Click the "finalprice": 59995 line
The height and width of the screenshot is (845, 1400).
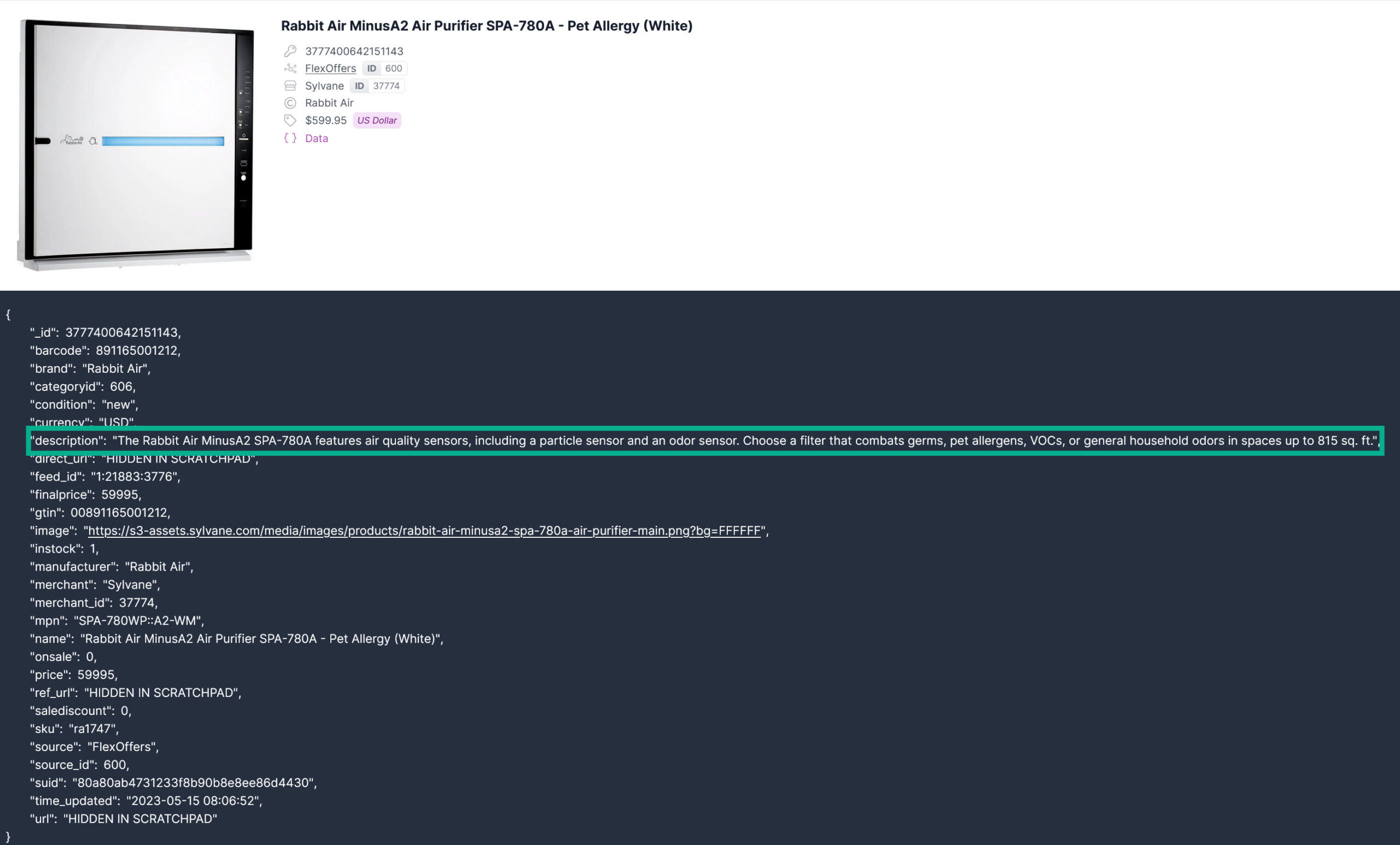86,495
